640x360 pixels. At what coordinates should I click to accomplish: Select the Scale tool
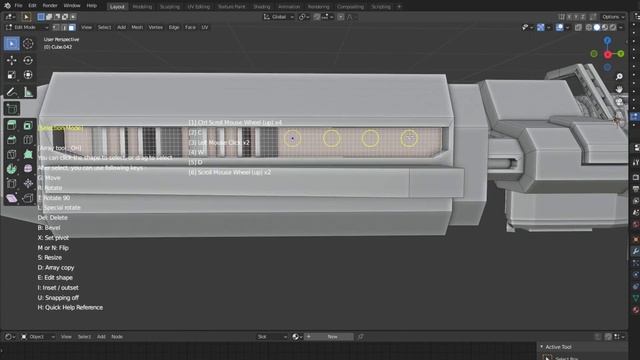click(x=11, y=75)
